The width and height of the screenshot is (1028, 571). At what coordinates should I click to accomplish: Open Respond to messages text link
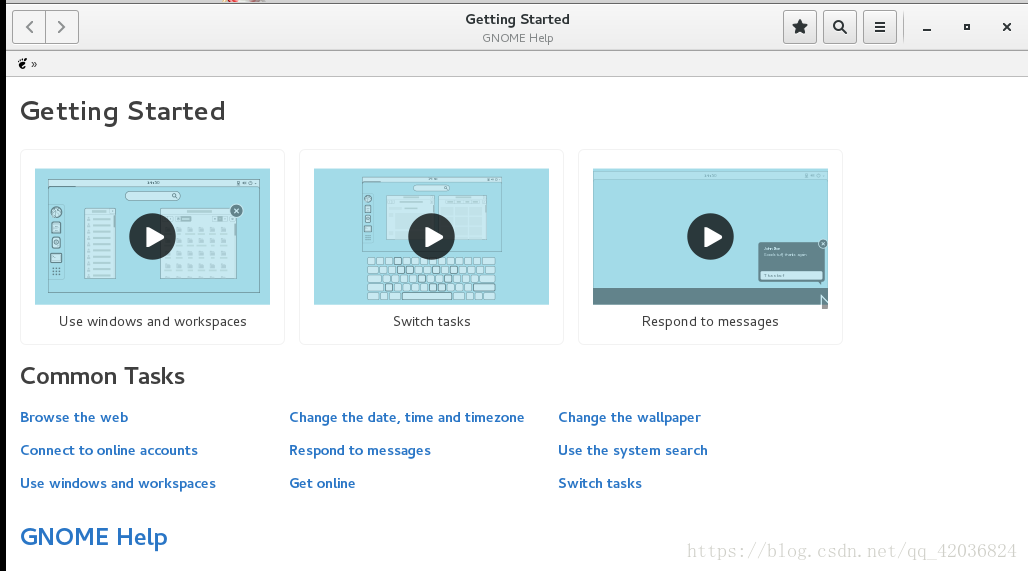[360, 450]
